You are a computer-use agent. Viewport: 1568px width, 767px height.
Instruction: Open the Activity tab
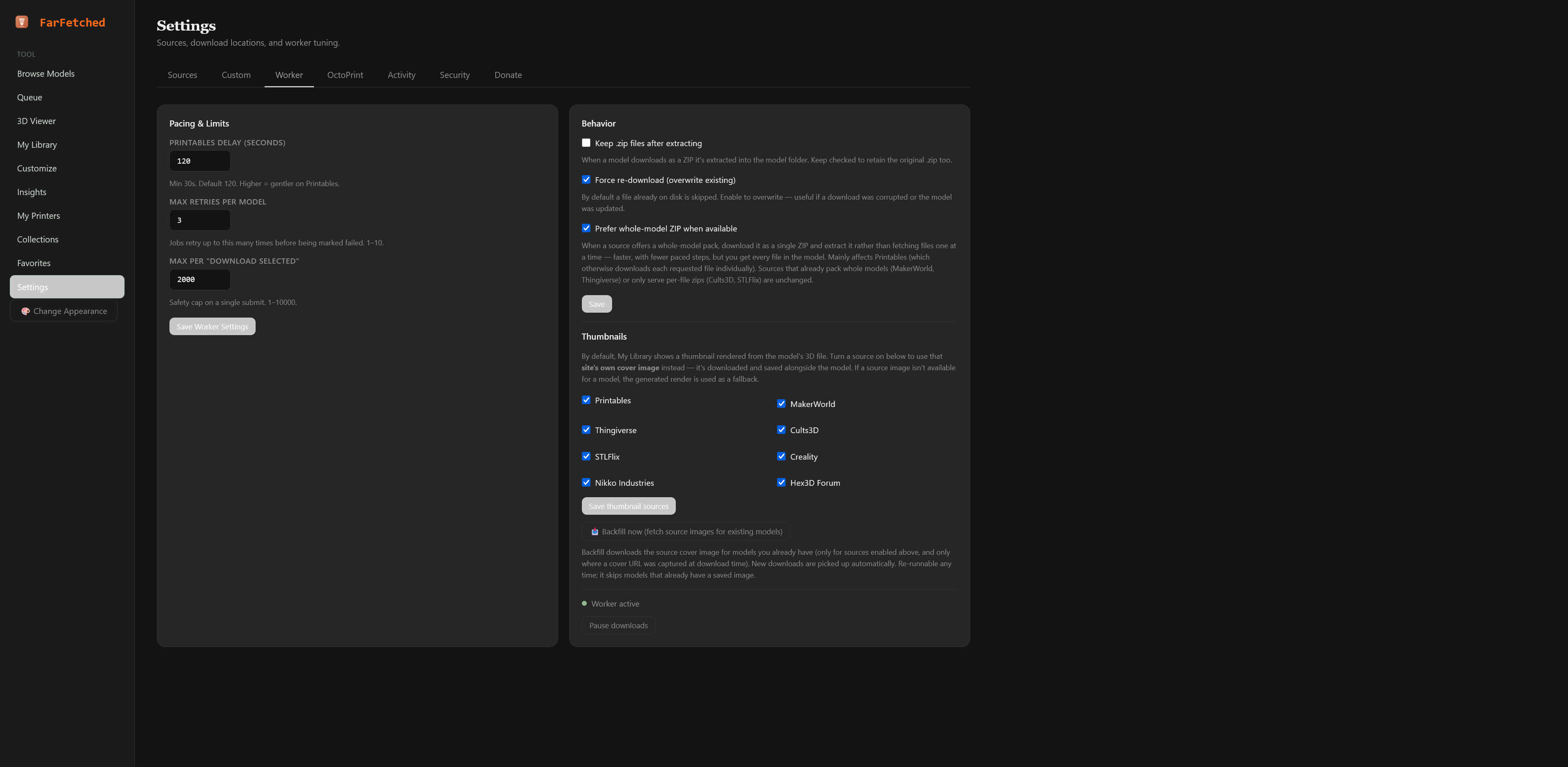click(402, 75)
